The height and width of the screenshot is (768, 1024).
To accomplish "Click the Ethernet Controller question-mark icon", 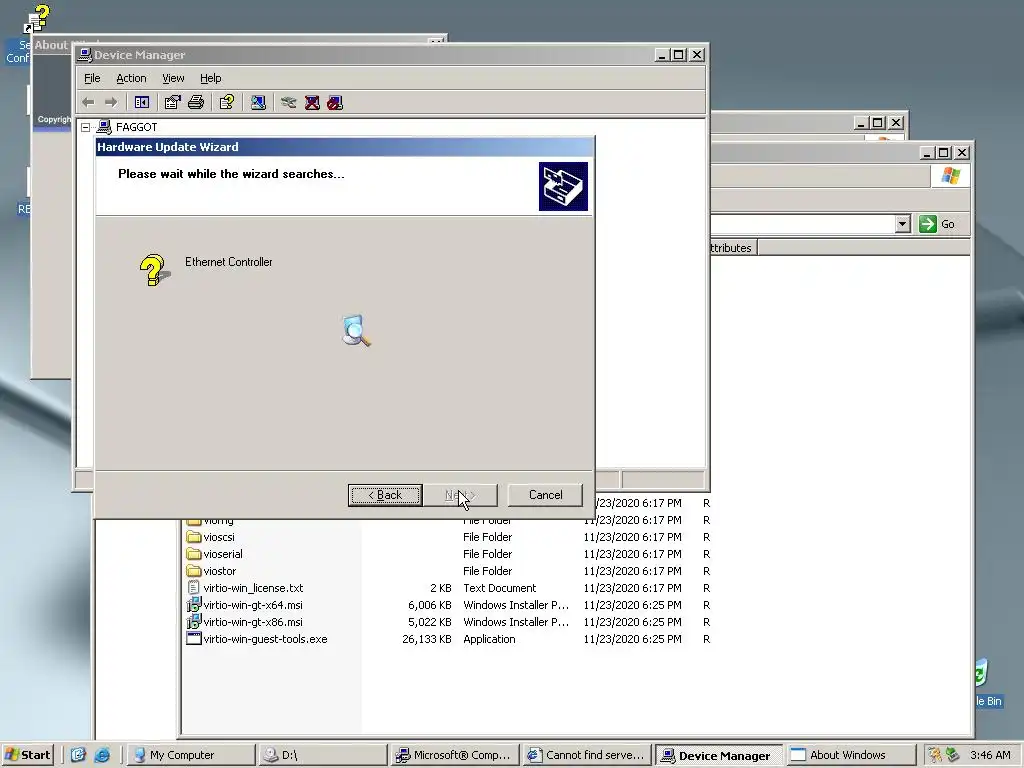I will point(153,270).
